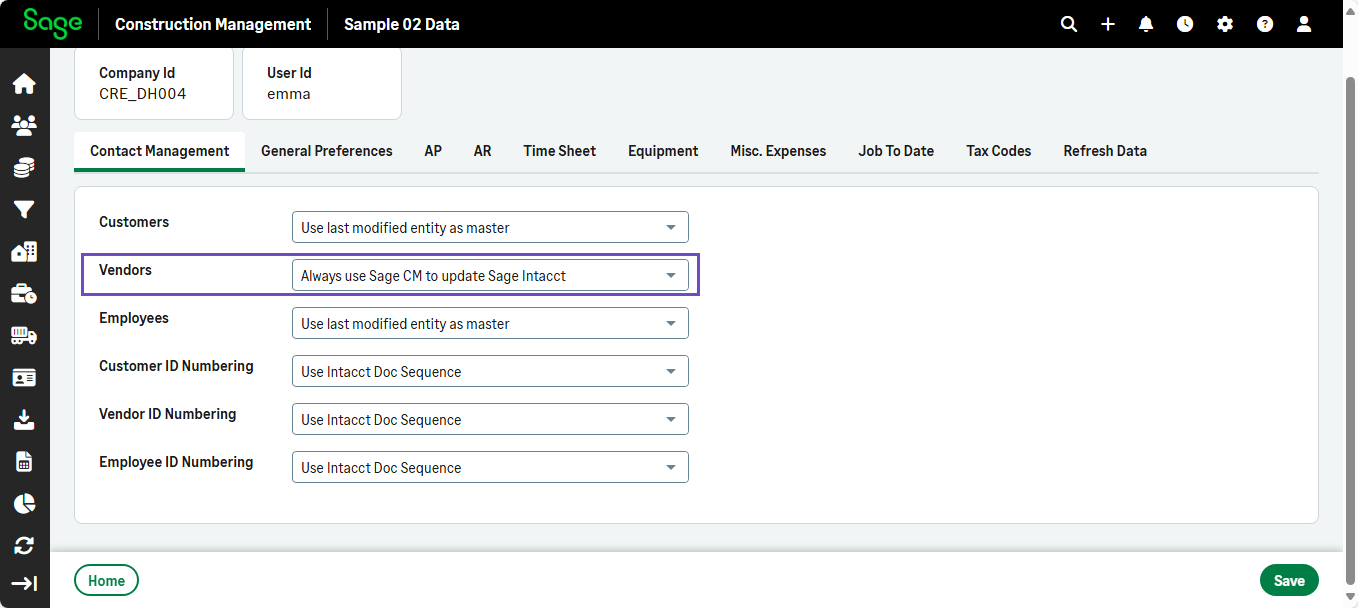Open the Customers dropdown
Screen dimensions: 1358x608
(490, 227)
